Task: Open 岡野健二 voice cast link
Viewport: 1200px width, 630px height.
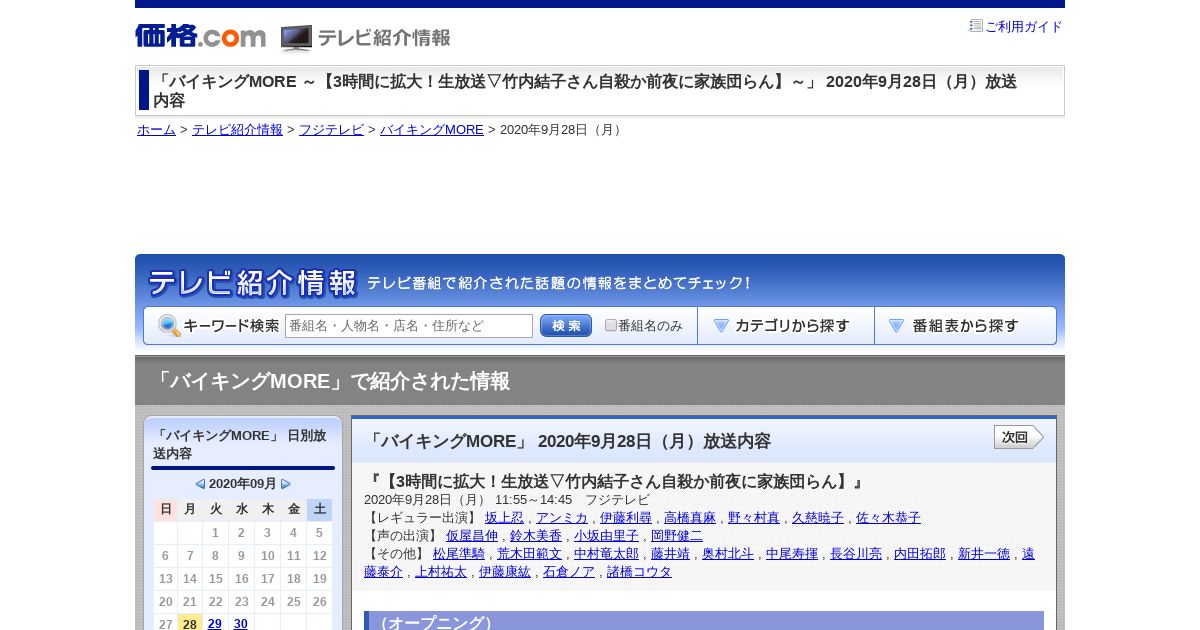Action: point(677,536)
